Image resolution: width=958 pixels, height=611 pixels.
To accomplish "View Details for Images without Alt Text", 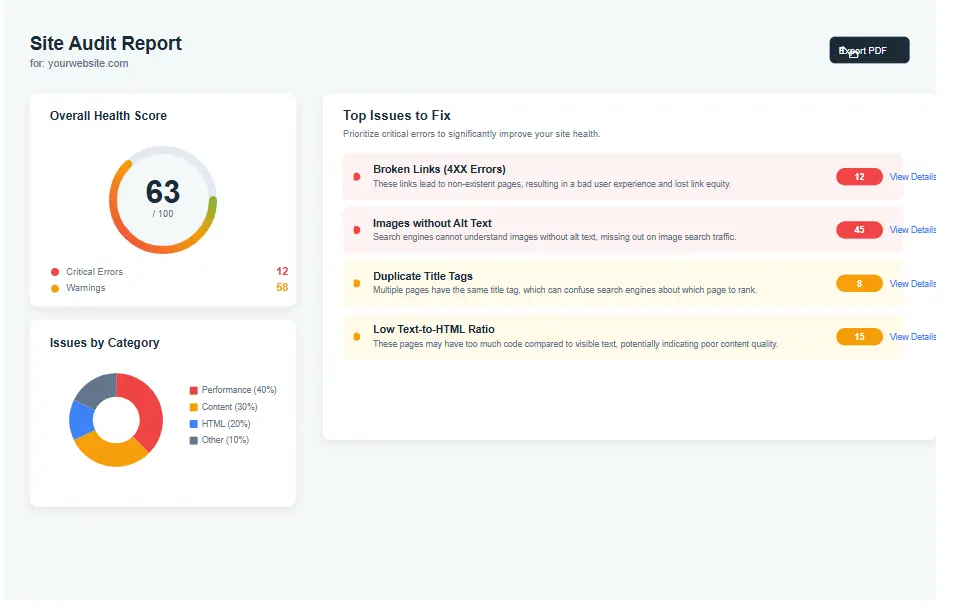I will [x=911, y=229].
